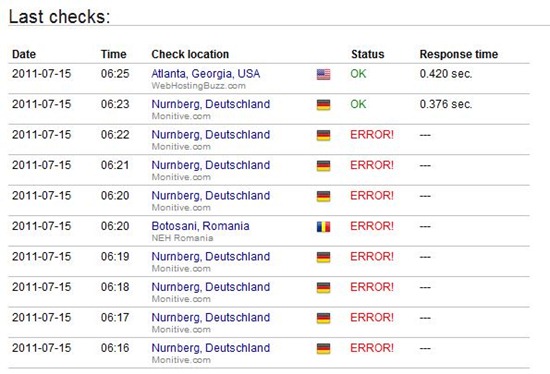Click the German flag on 06:21 row

pyautogui.click(x=323, y=166)
